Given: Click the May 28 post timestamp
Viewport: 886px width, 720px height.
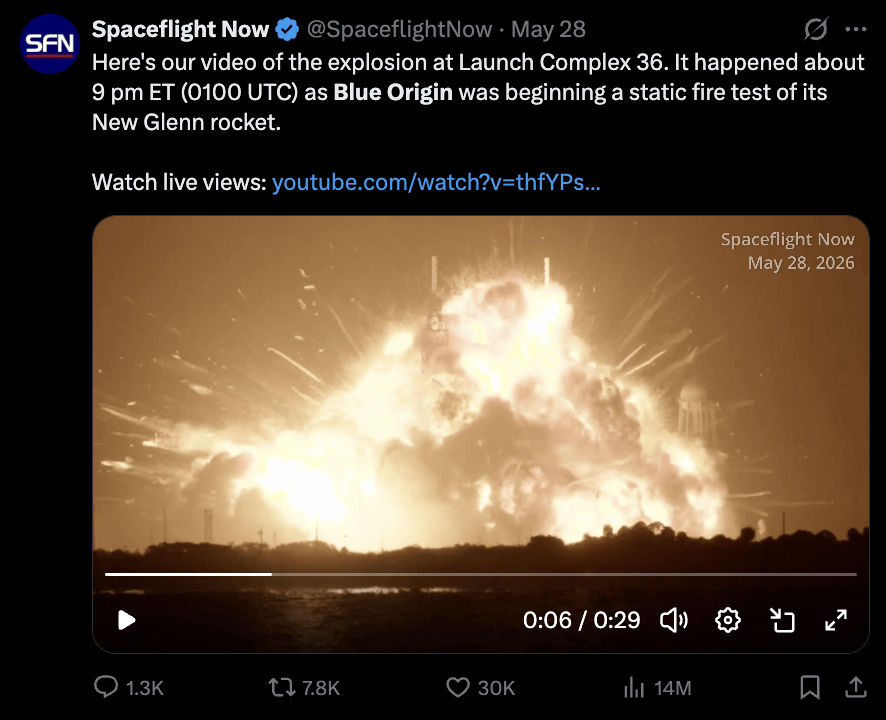Looking at the screenshot, I should pyautogui.click(x=548, y=29).
